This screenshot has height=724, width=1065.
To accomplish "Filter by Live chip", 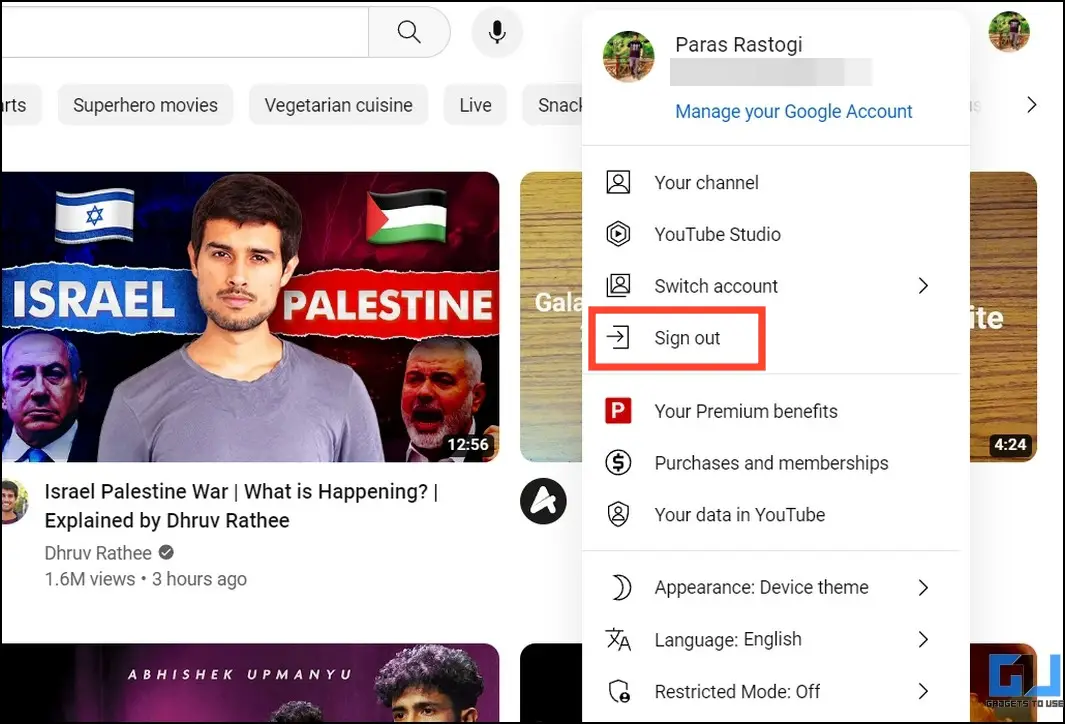I will pyautogui.click(x=475, y=105).
